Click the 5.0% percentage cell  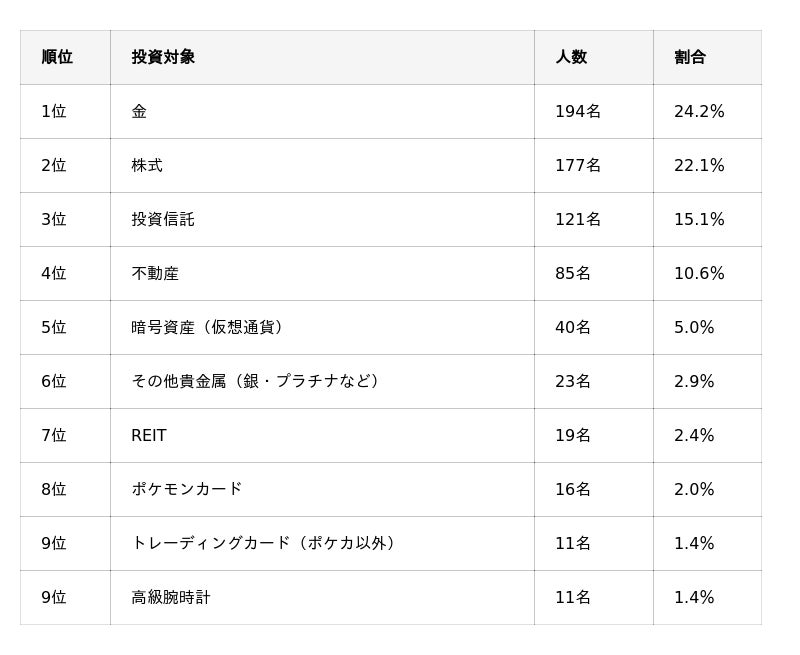click(x=694, y=327)
